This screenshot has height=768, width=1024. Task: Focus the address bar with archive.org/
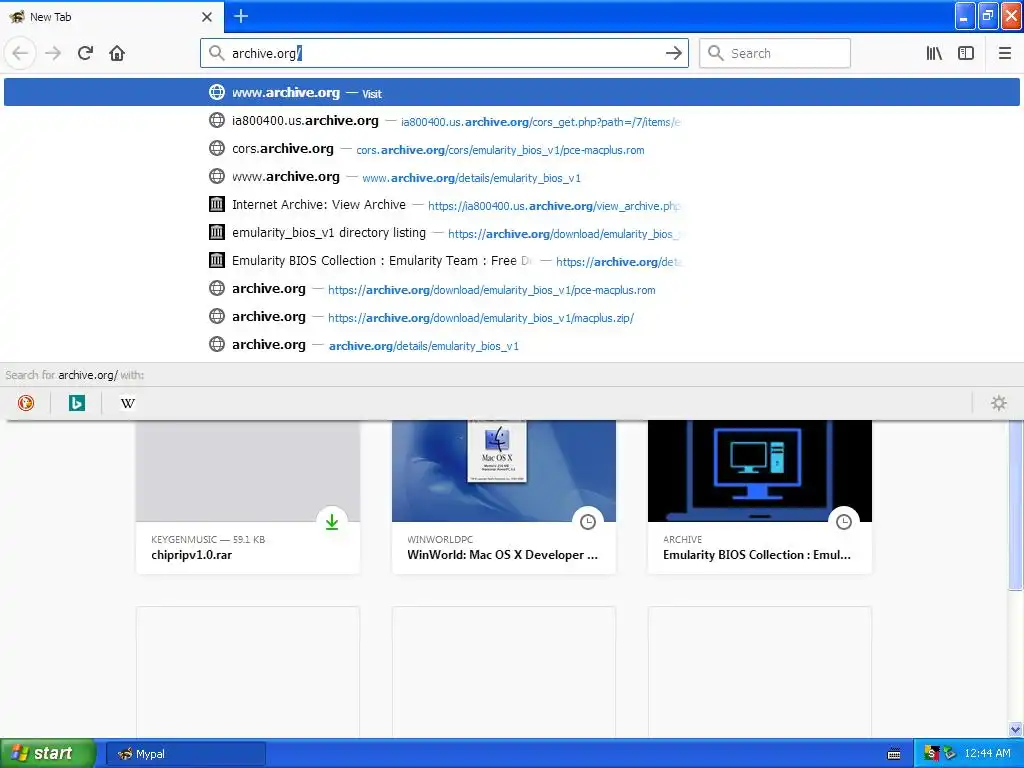444,53
